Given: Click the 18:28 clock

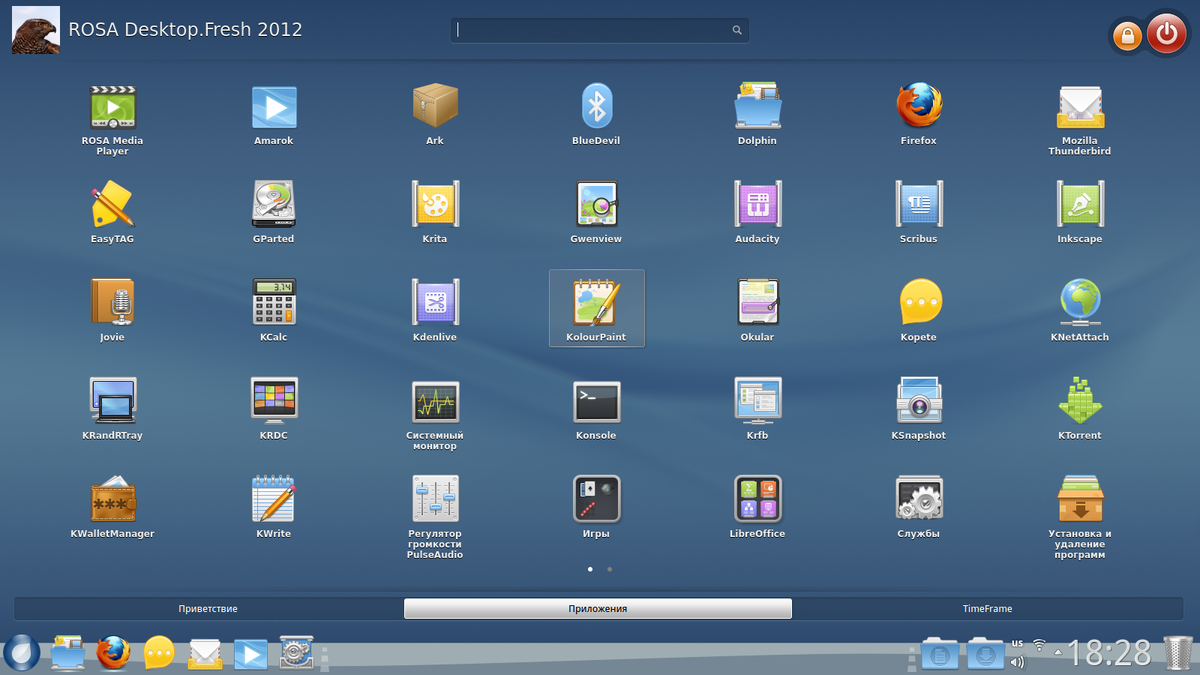Looking at the screenshot, I should [x=1110, y=653].
